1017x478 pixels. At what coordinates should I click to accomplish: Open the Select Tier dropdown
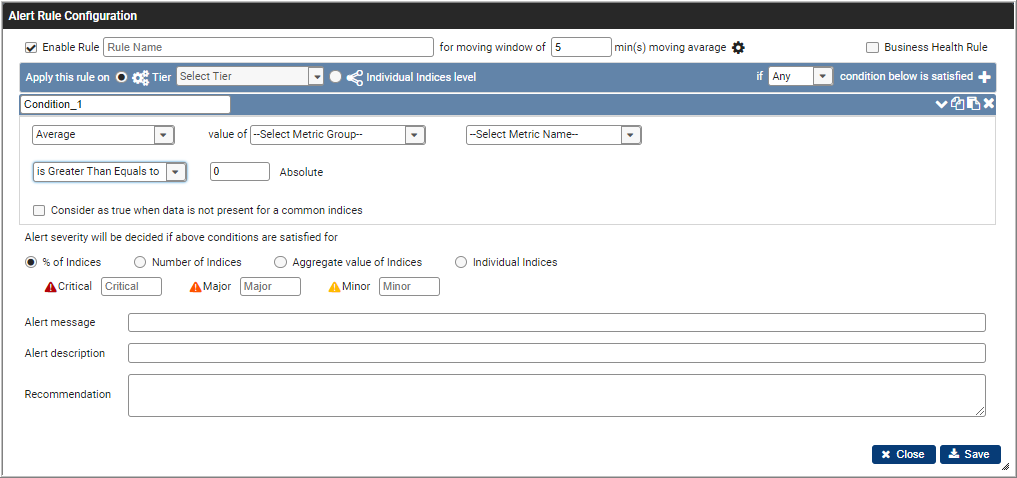[250, 77]
